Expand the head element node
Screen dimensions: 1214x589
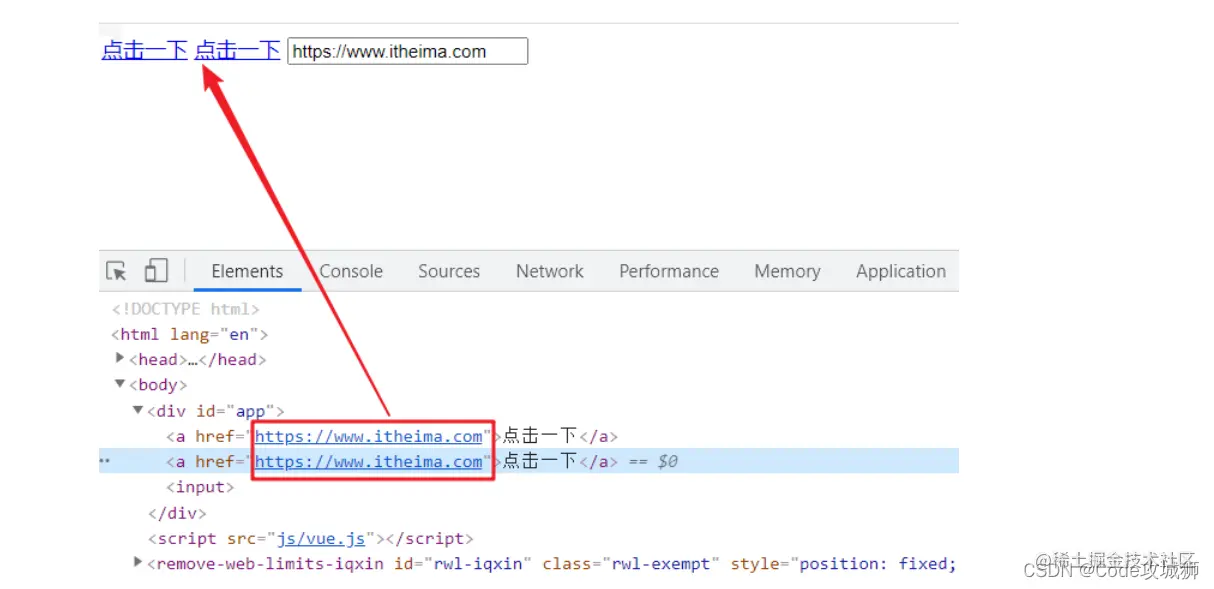pyautogui.click(x=121, y=358)
